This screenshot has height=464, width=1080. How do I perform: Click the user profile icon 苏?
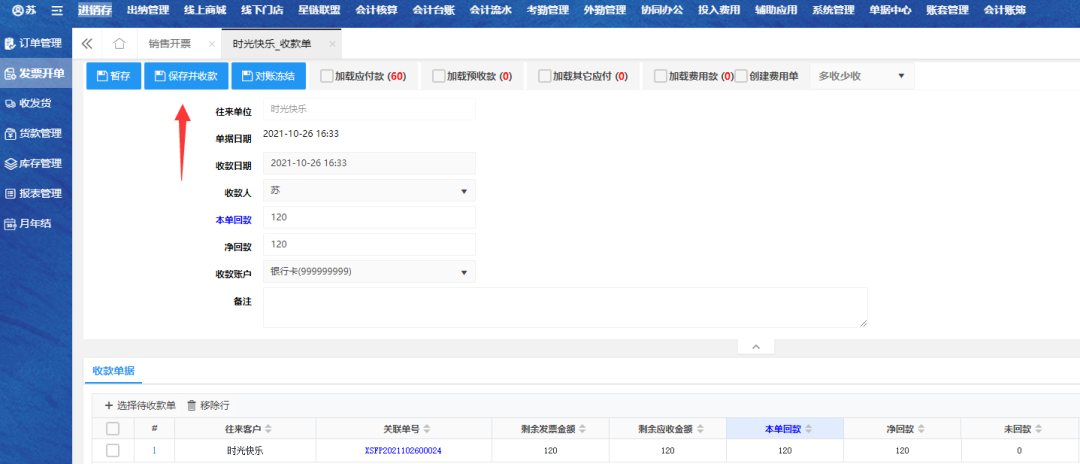click(24, 10)
